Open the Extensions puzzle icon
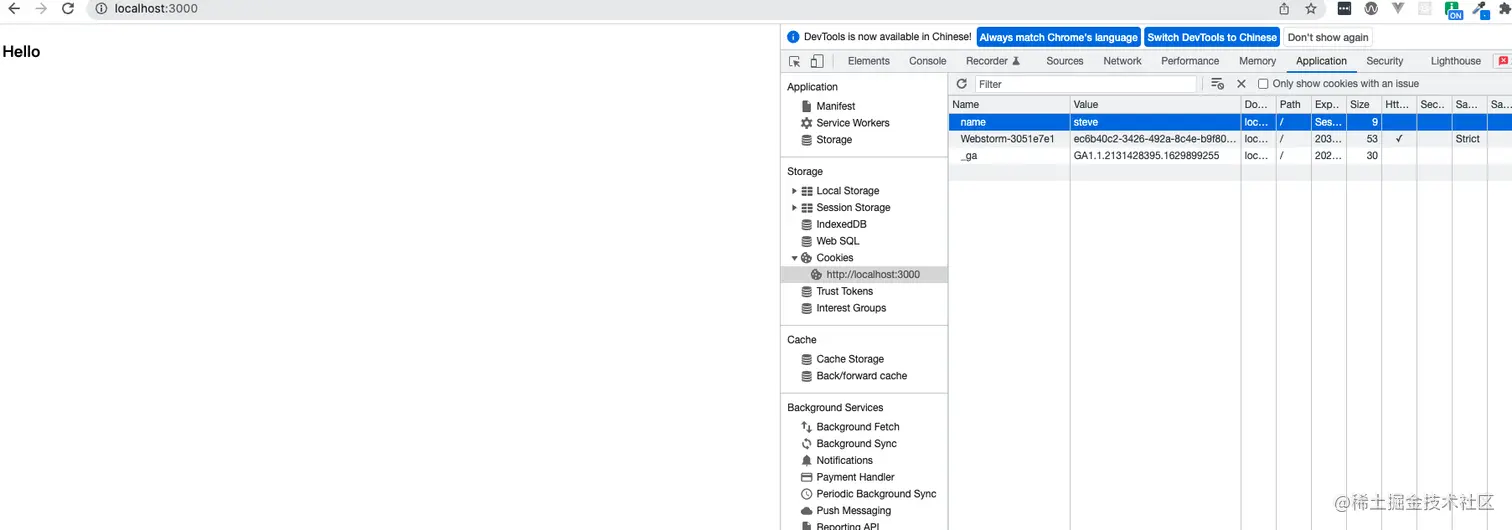 (1504, 8)
